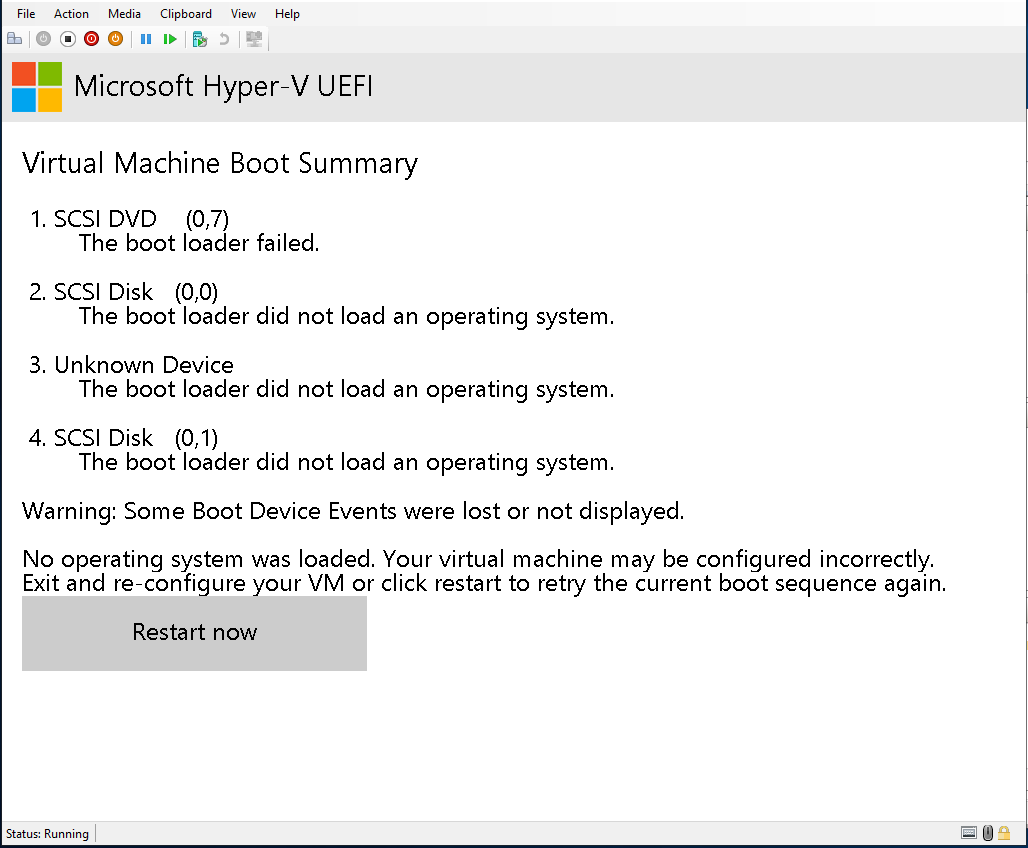Open the Media menu
Viewport: 1028px width, 848px height.
124,14
